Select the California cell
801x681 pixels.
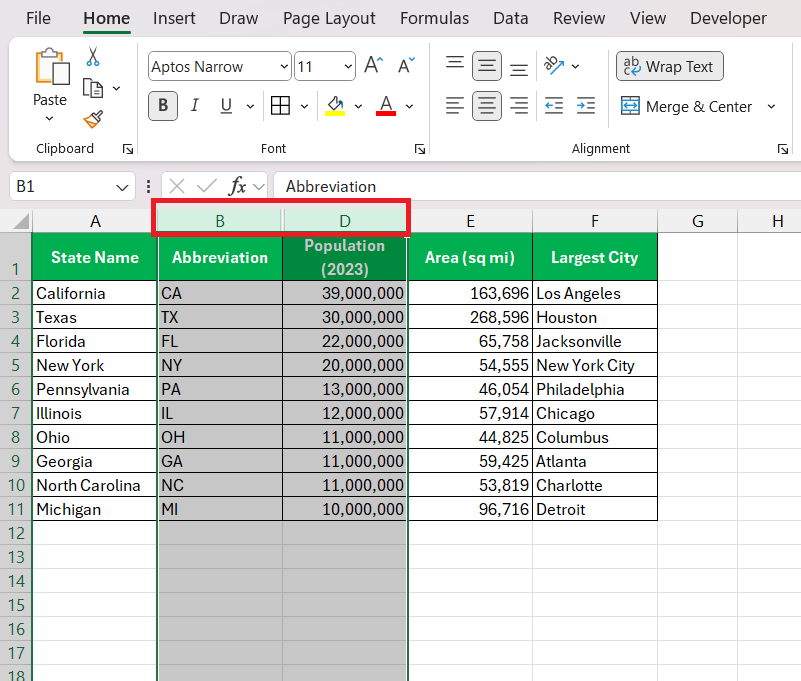(95, 293)
